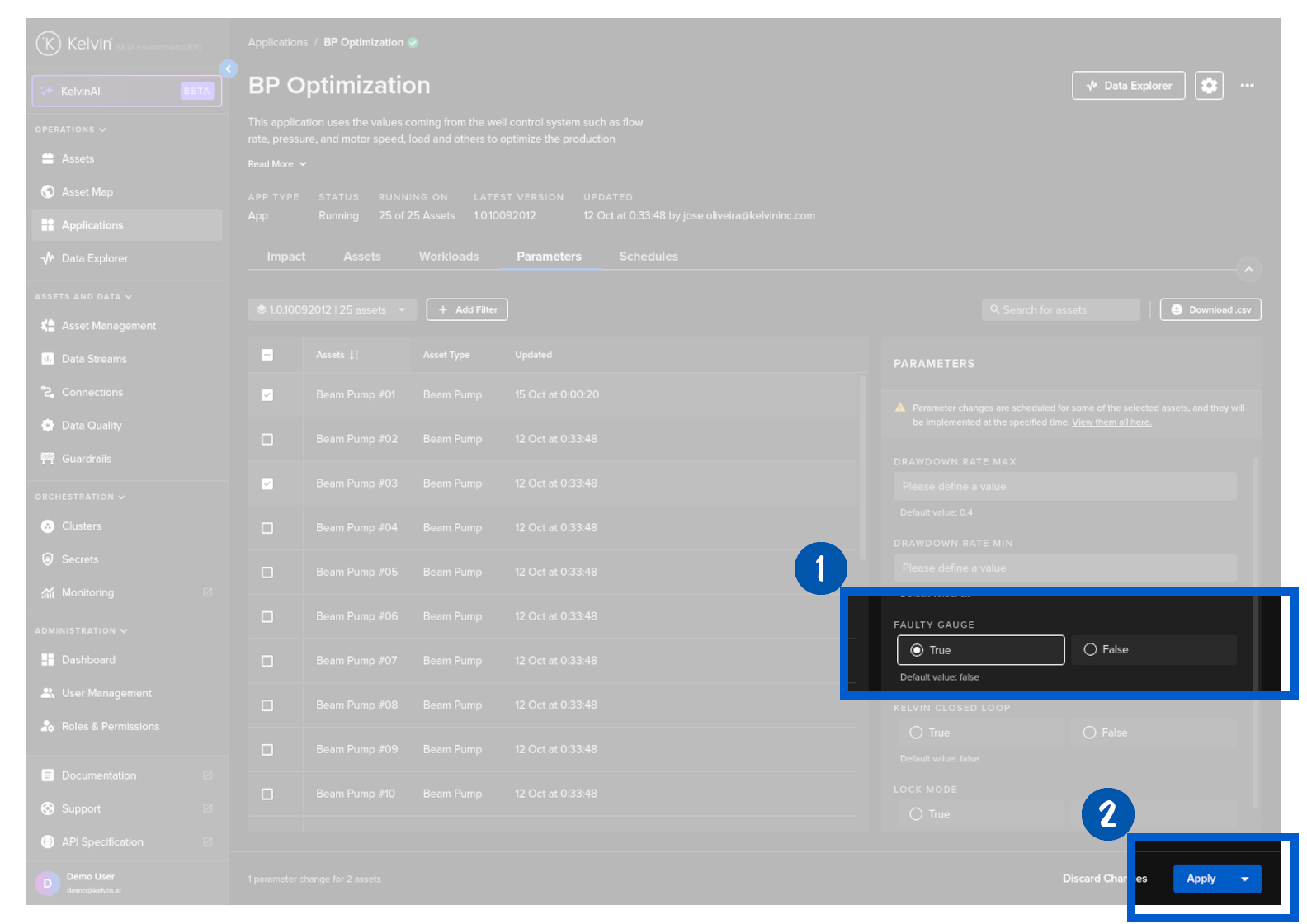This screenshot has width=1307, height=924.
Task: Uncheck the Beam Pump #01 checkbox
Action: (x=267, y=395)
